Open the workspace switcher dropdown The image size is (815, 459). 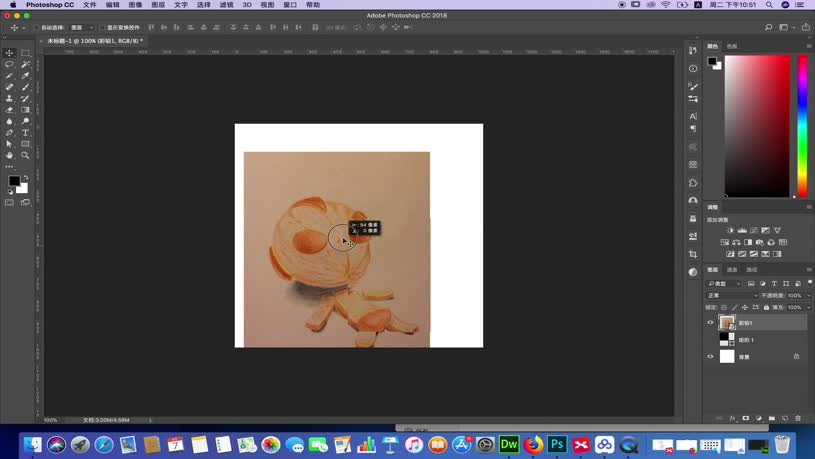[786, 28]
